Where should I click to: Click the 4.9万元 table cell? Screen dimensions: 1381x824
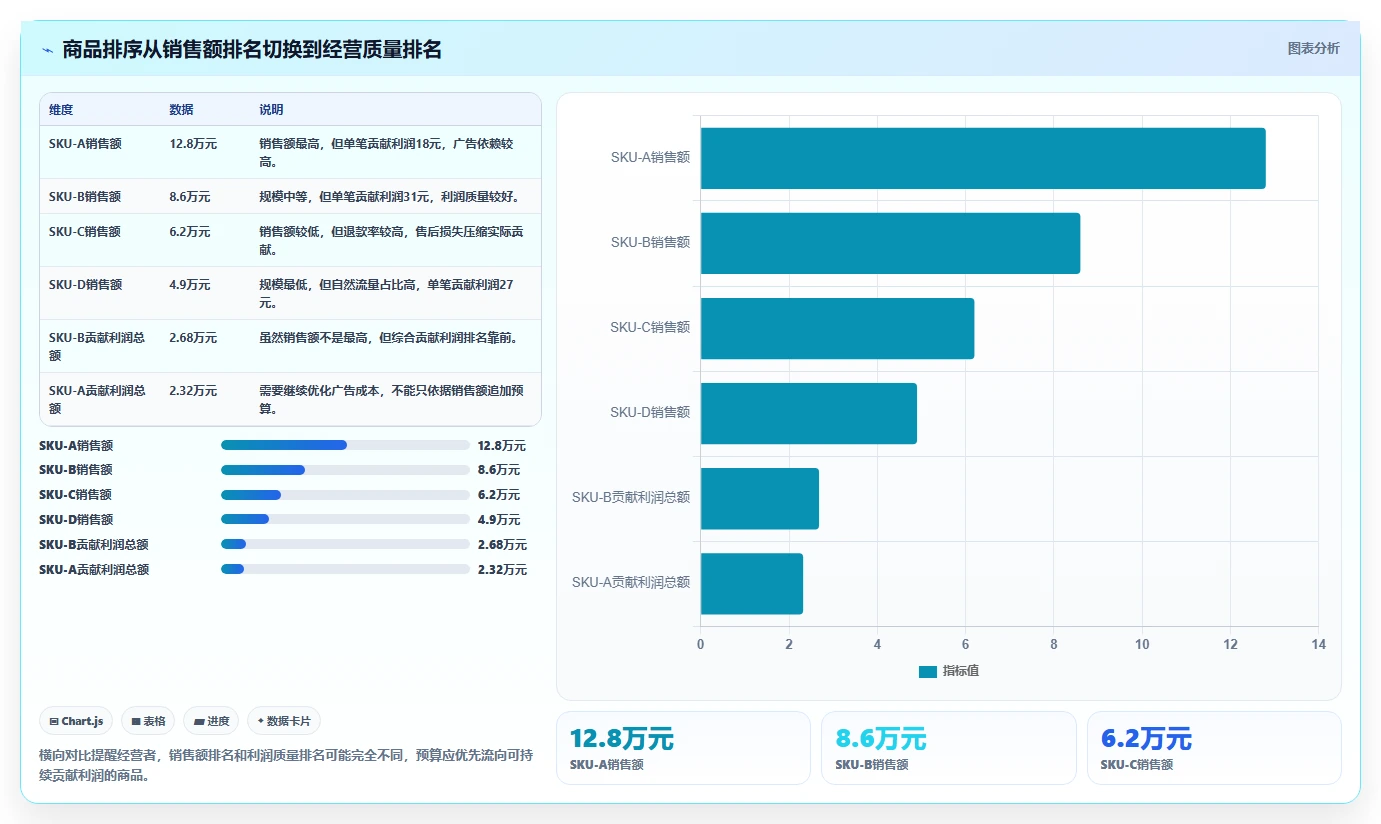click(190, 284)
